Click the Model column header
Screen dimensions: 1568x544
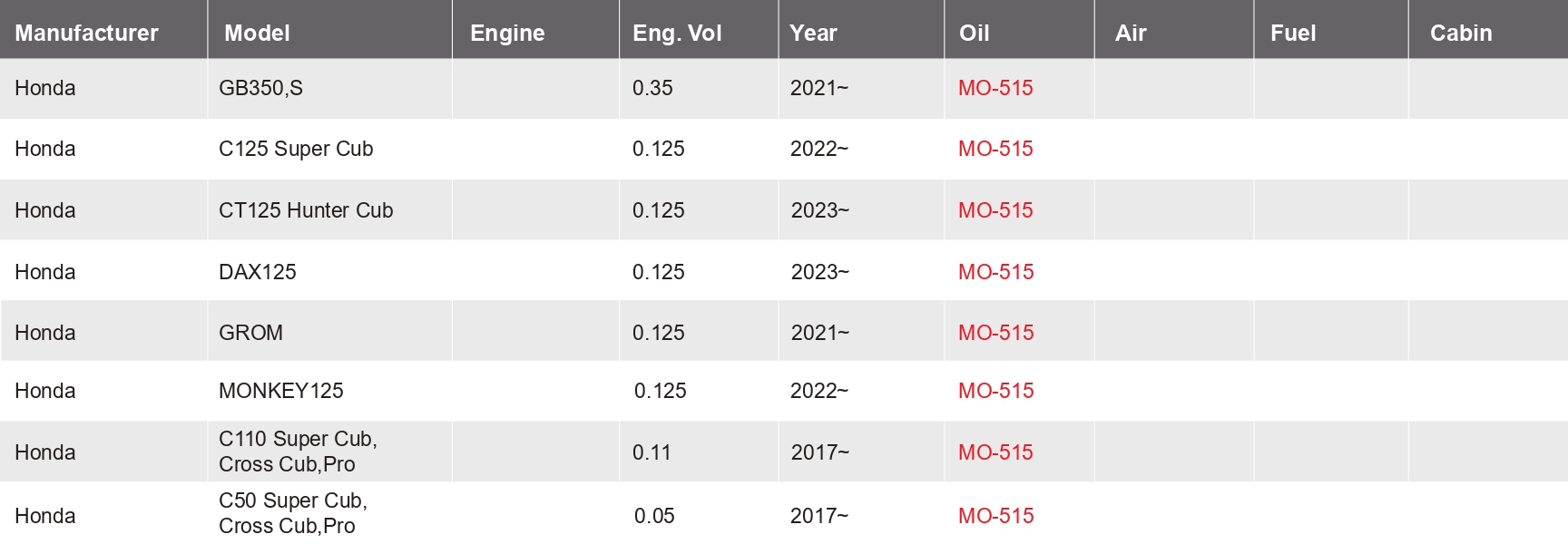[x=257, y=34]
